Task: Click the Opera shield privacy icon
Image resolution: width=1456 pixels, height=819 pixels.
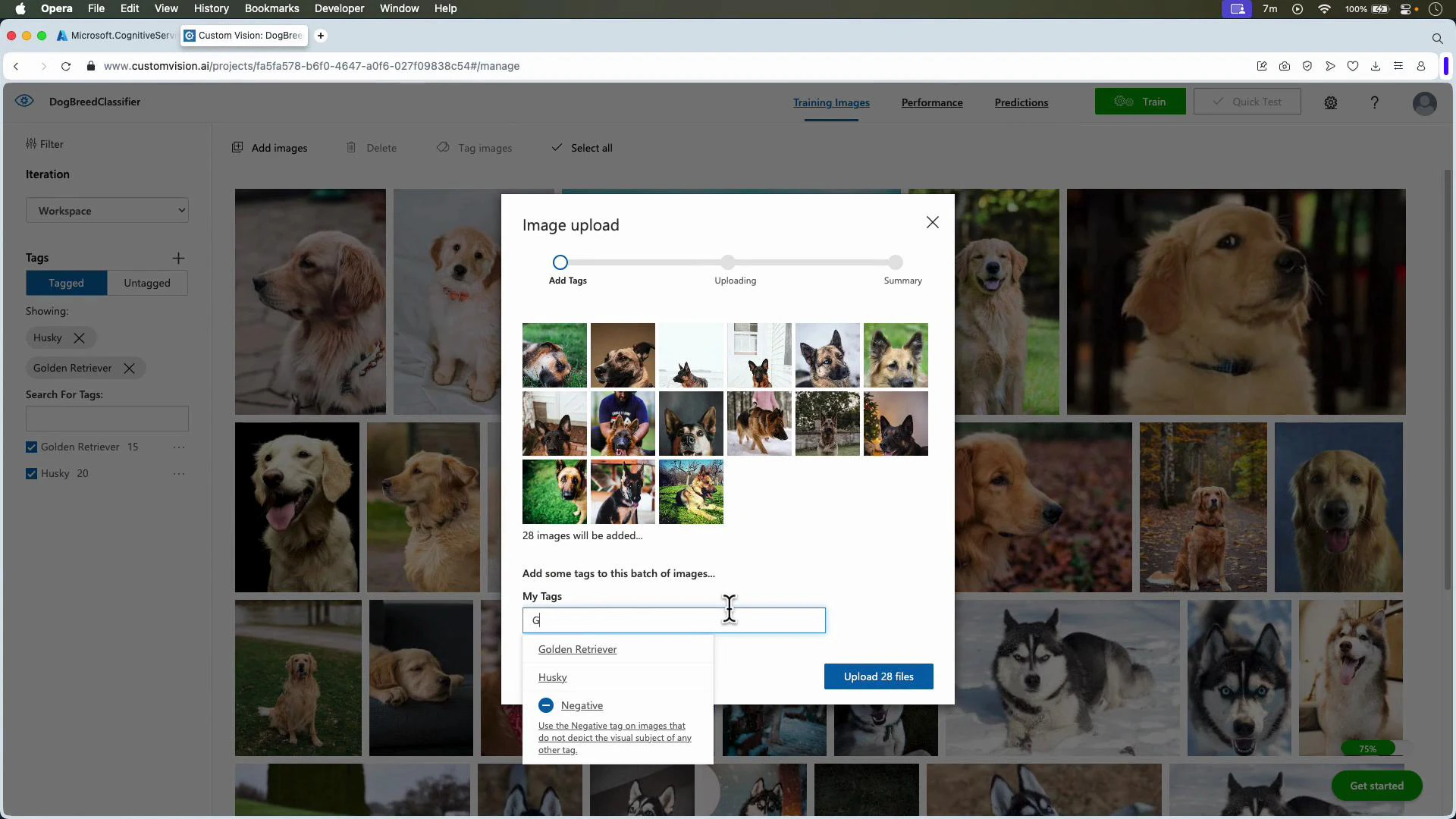Action: click(x=1307, y=66)
